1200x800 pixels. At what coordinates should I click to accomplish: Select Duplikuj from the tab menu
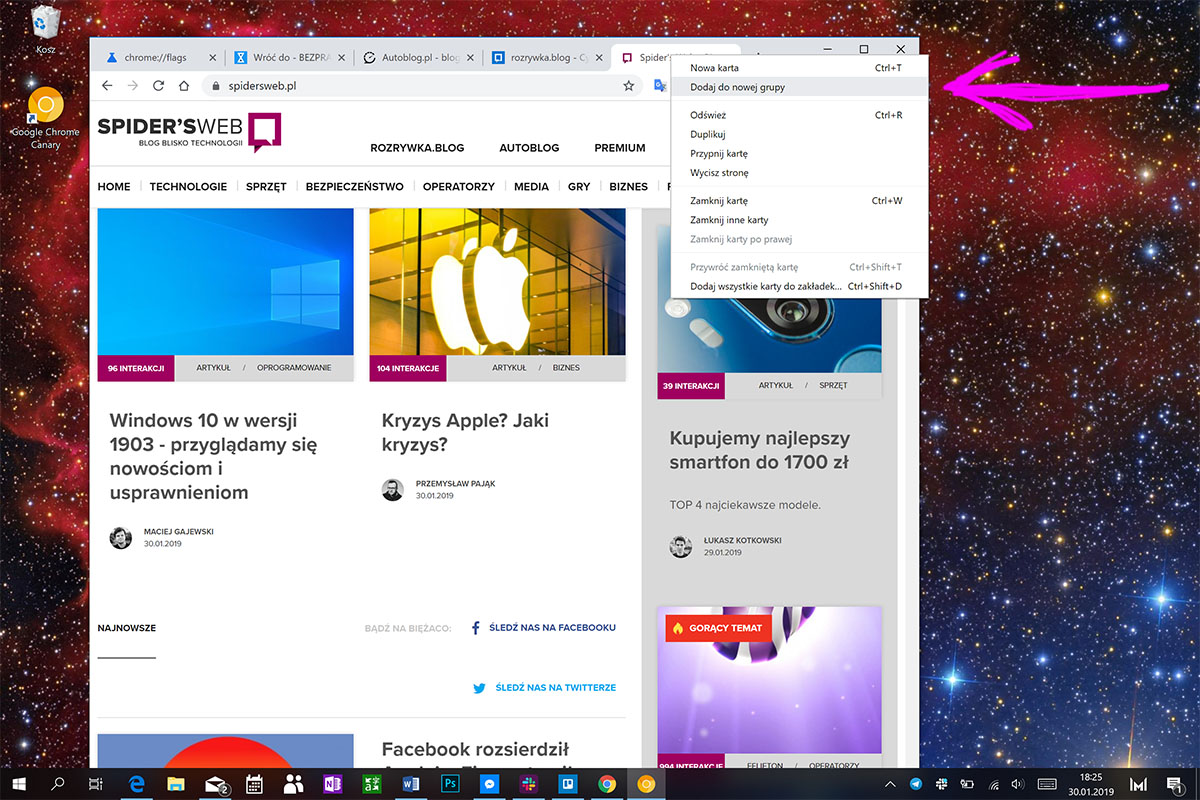click(800, 134)
